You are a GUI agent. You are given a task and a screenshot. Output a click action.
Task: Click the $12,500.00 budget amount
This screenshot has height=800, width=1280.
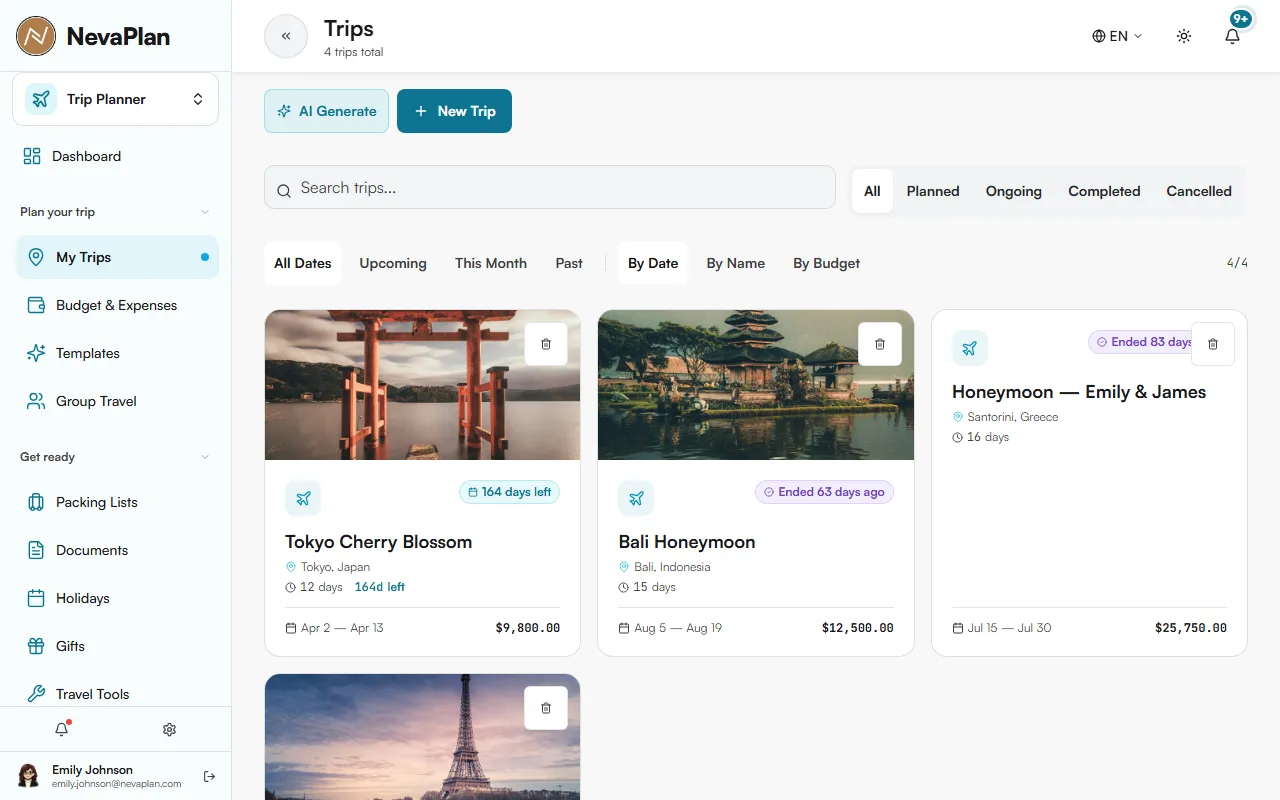click(858, 628)
